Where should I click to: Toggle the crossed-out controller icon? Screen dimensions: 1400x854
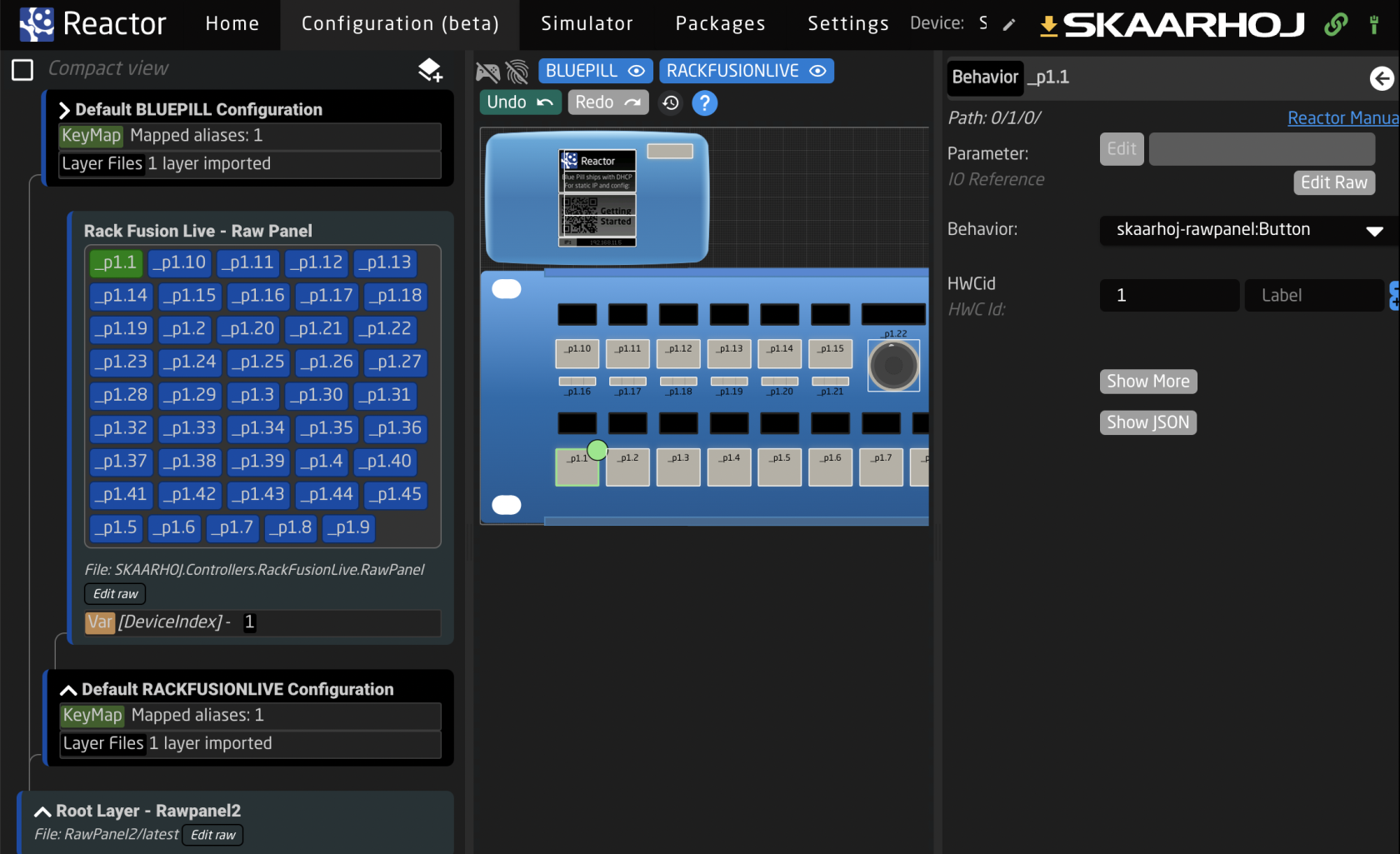(487, 72)
